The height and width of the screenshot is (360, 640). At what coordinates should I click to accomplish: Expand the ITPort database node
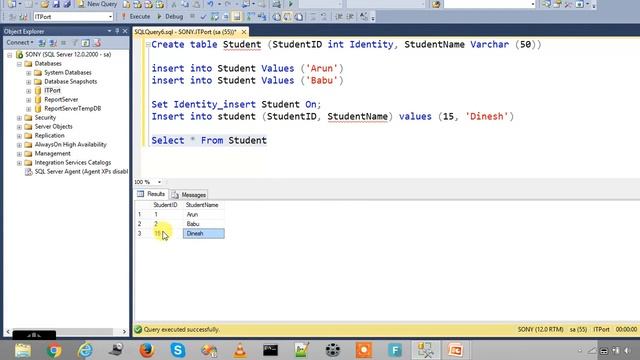(x=29, y=91)
